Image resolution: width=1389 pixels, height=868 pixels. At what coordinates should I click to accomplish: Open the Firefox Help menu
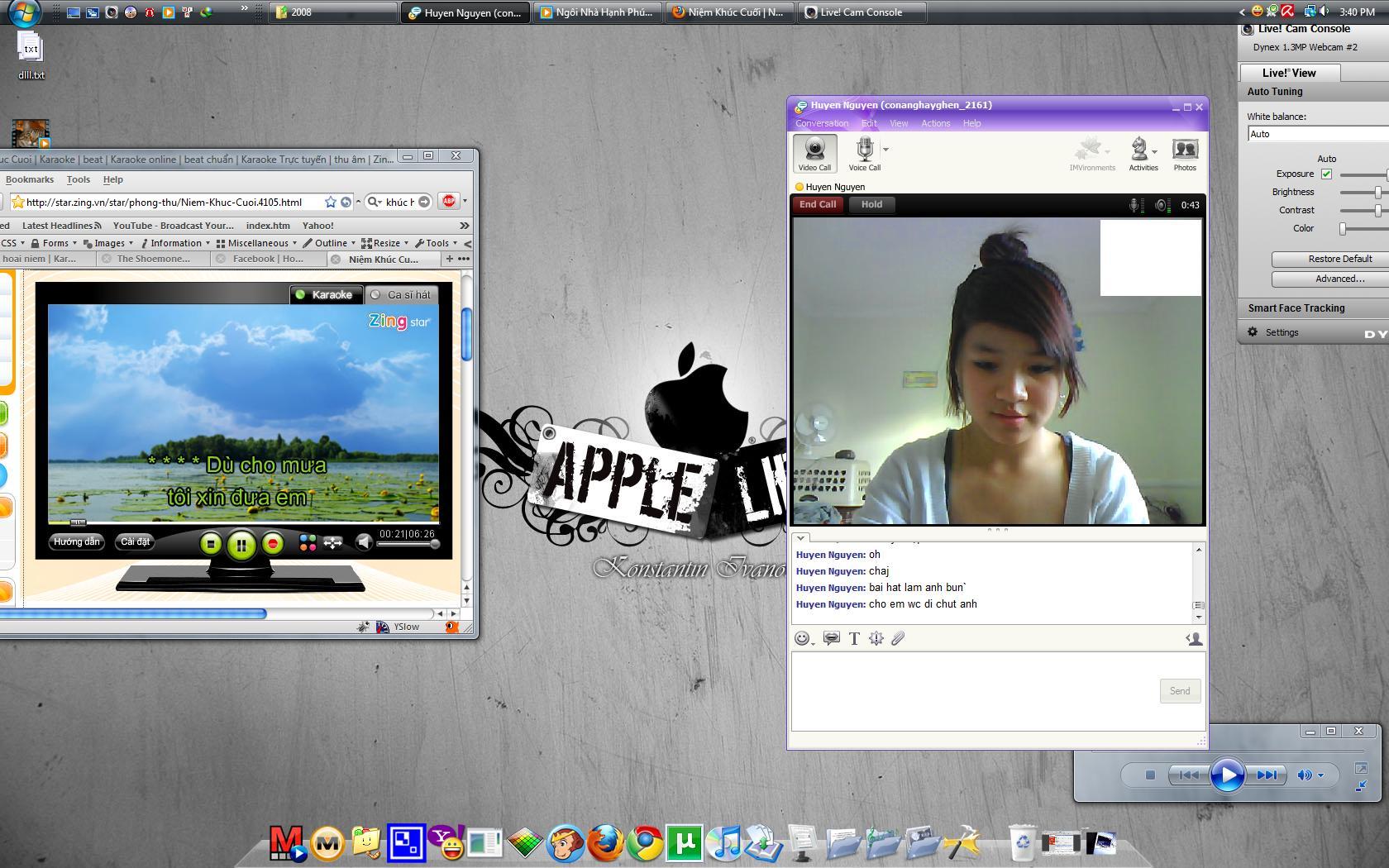pyautogui.click(x=112, y=179)
